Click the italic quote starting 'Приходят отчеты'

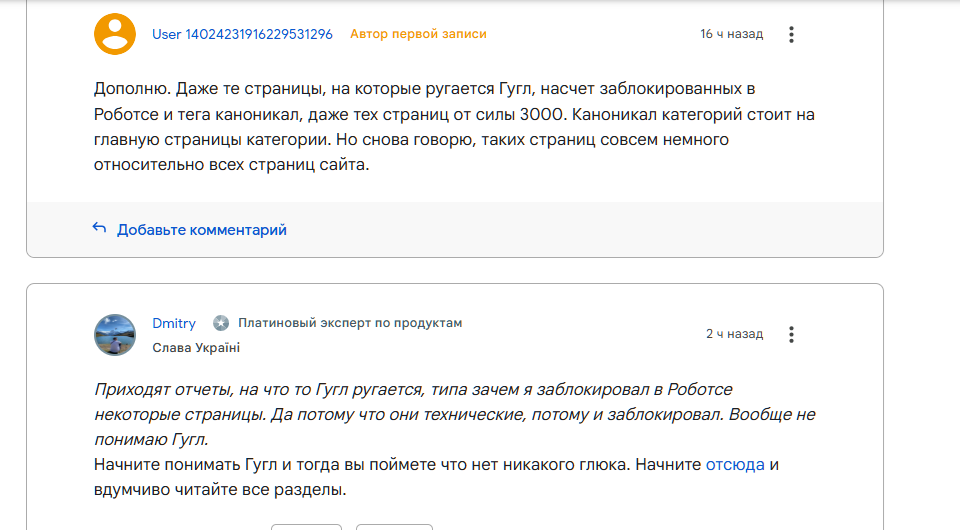tap(454, 414)
